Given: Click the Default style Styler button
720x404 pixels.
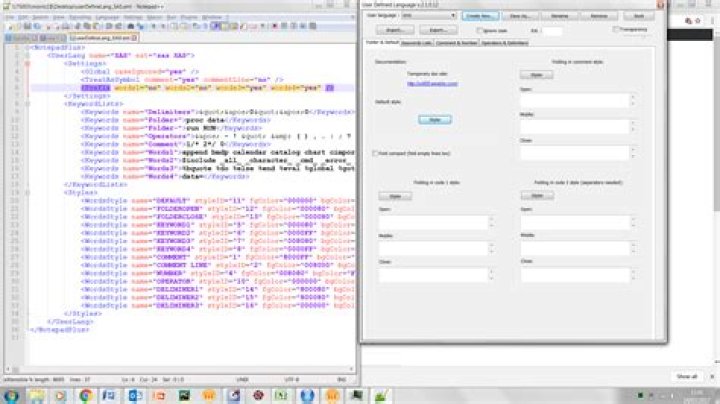Looking at the screenshot, I should point(435,120).
